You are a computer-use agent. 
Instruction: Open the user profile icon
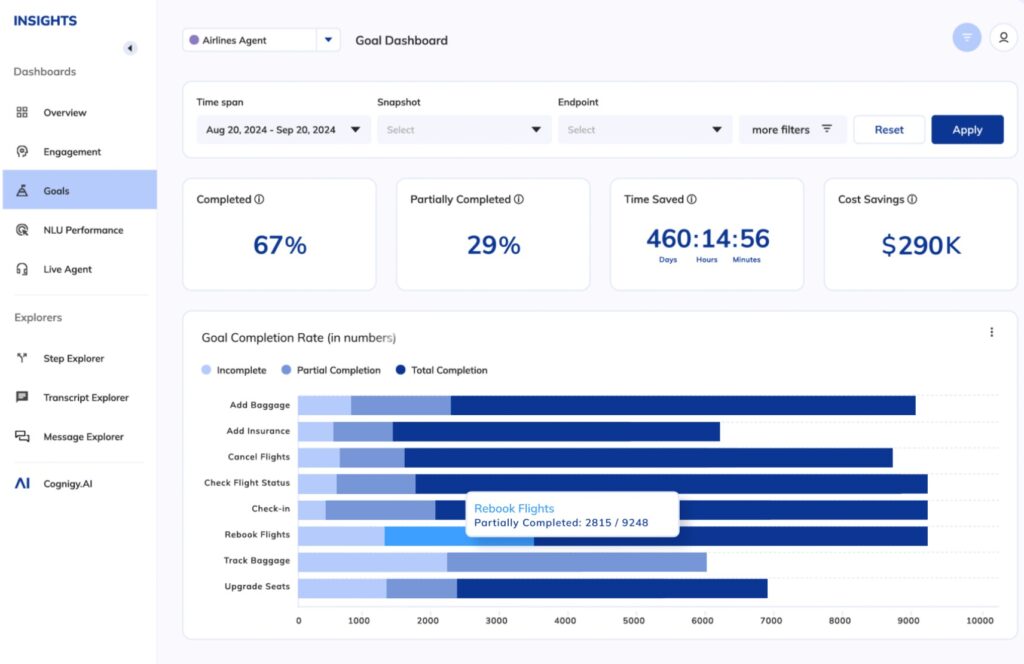[x=1002, y=38]
